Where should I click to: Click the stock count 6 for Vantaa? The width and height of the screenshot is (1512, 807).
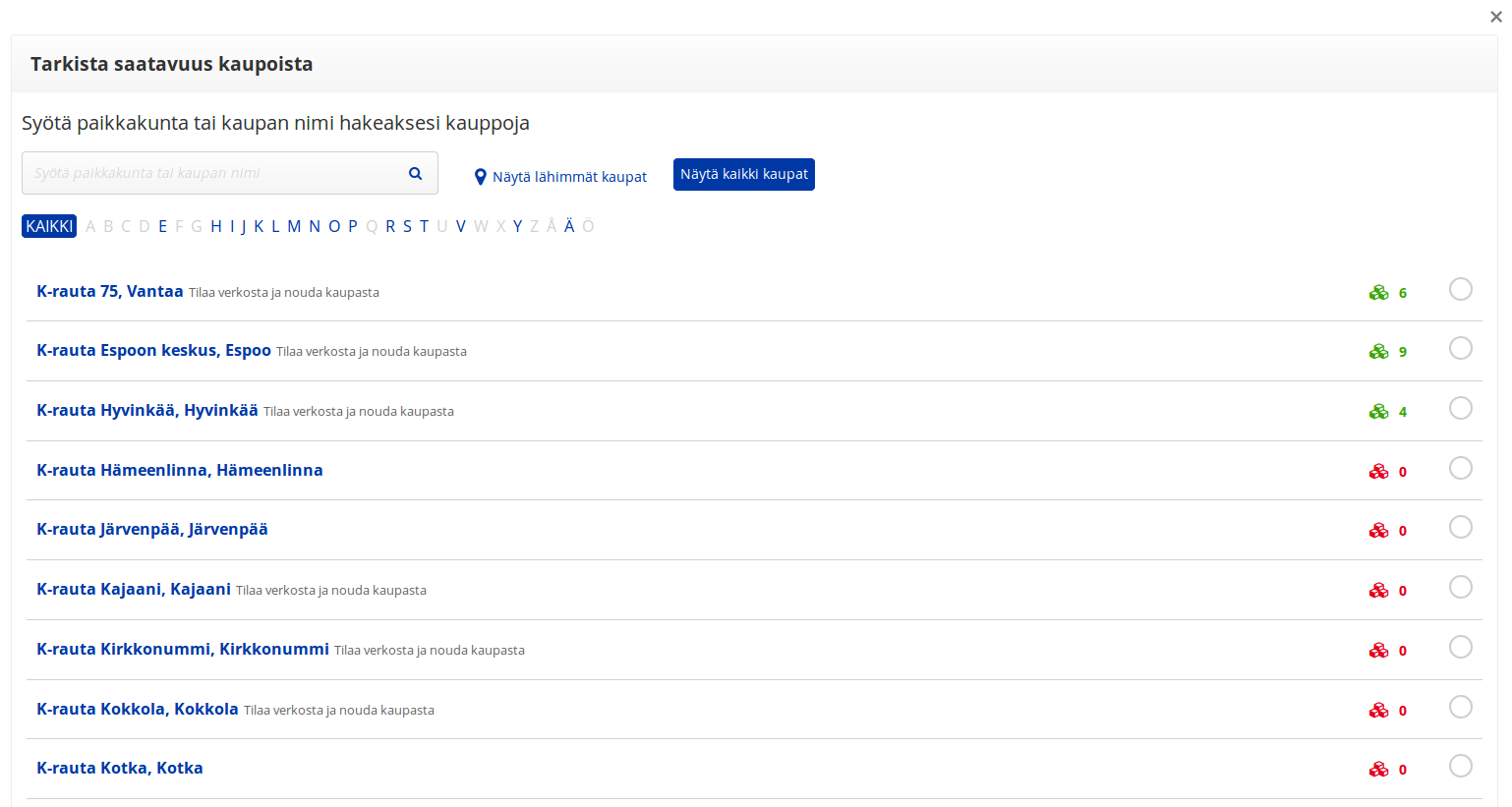[x=1403, y=293]
